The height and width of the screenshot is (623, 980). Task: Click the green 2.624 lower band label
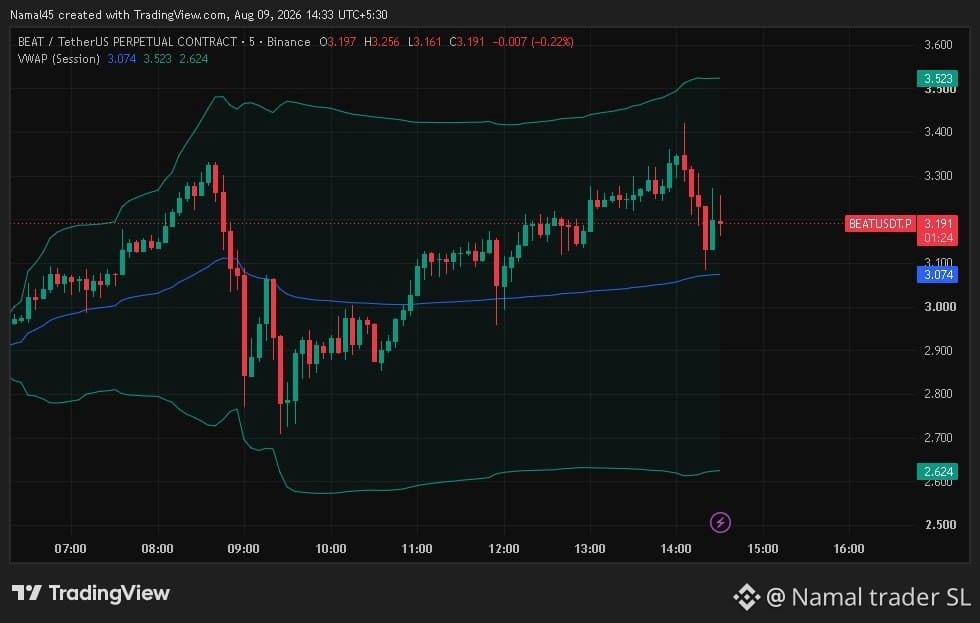point(938,471)
